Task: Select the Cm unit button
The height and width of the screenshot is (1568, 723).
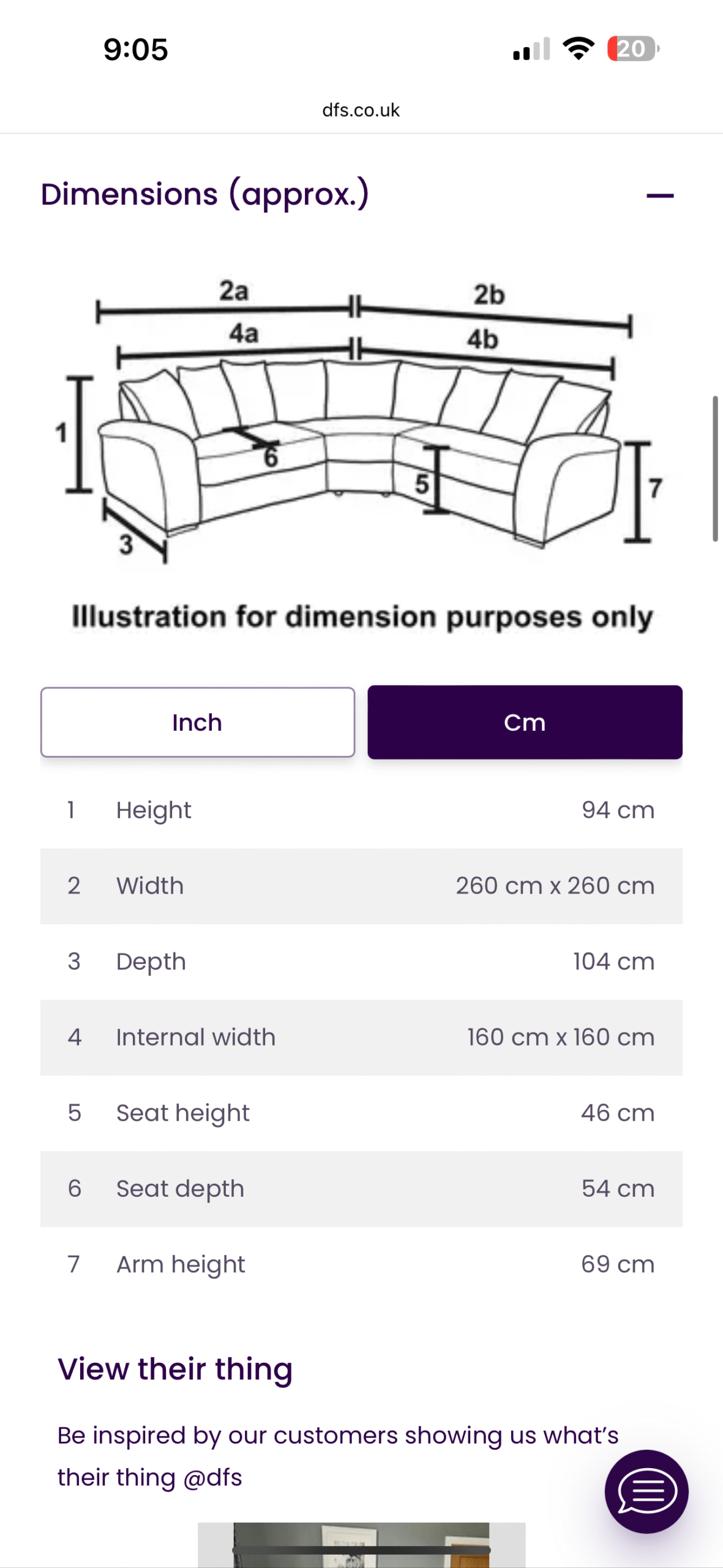Action: [525, 722]
